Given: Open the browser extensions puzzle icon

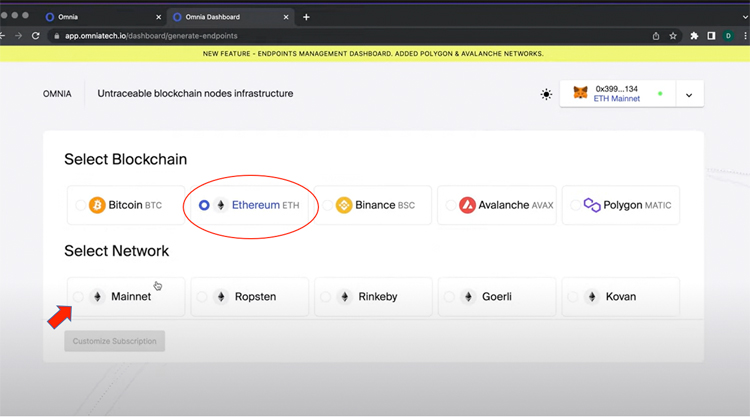Looking at the screenshot, I should [x=694, y=36].
